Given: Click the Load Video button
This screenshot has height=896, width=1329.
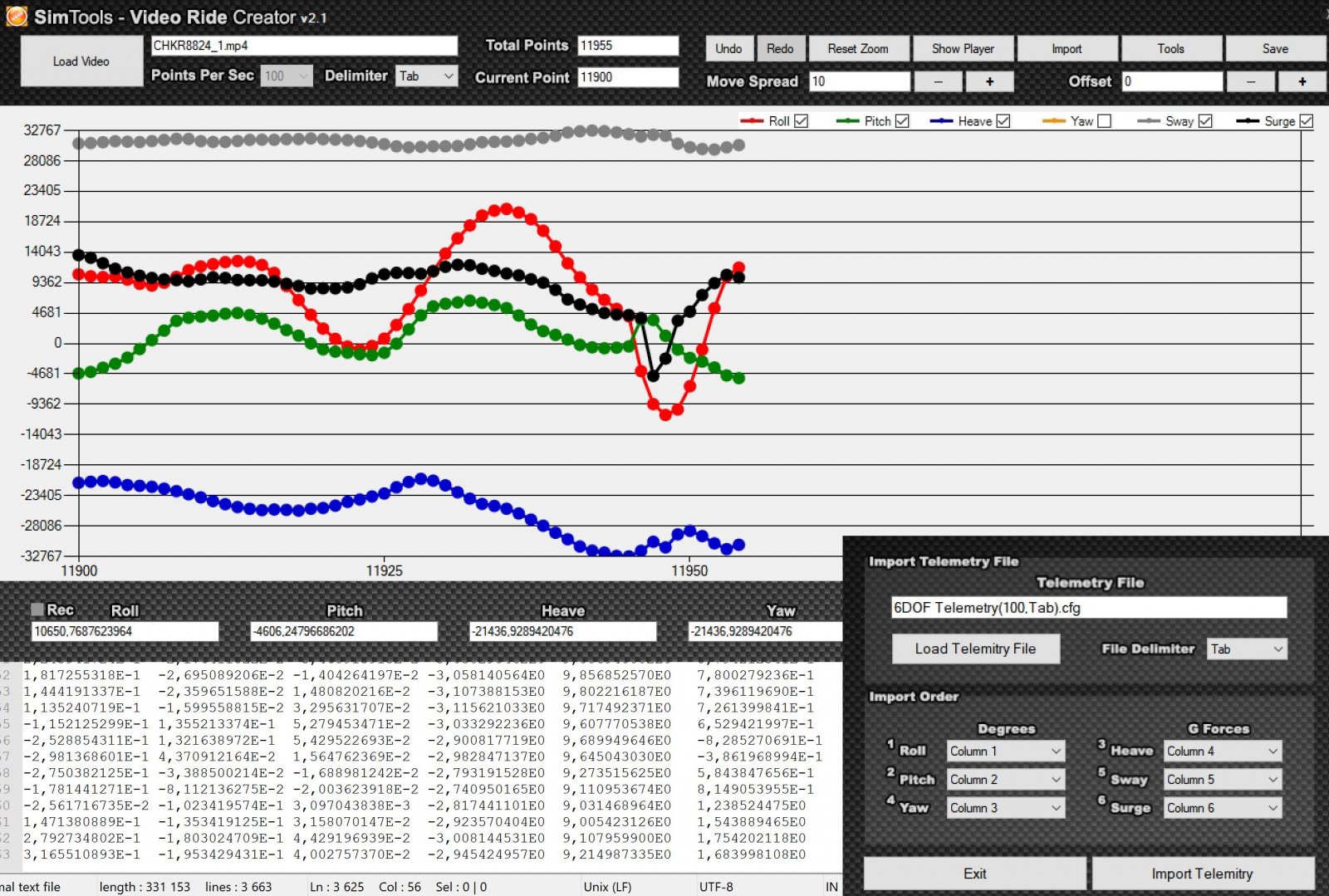Looking at the screenshot, I should tap(81, 61).
